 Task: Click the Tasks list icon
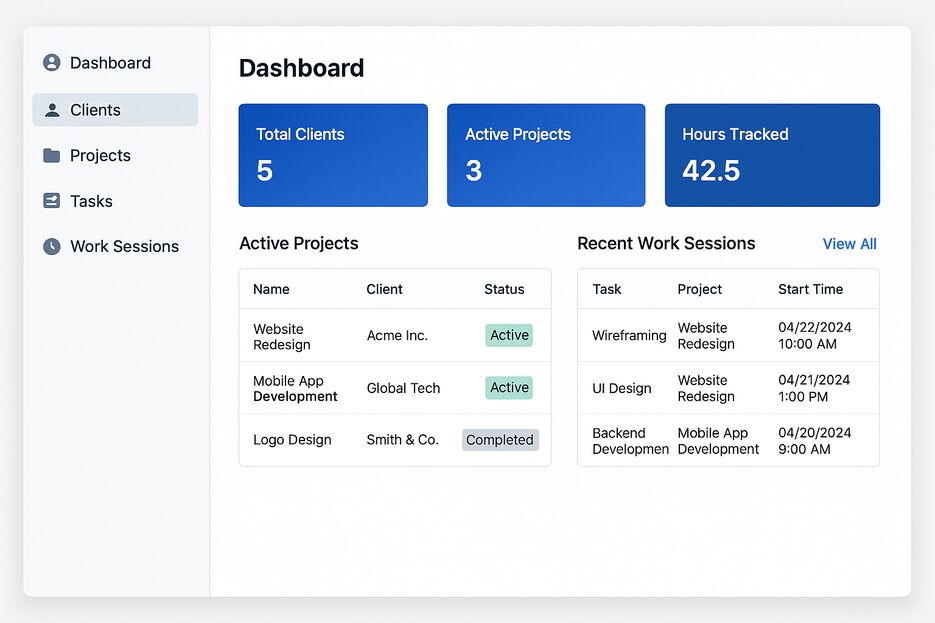[x=52, y=201]
